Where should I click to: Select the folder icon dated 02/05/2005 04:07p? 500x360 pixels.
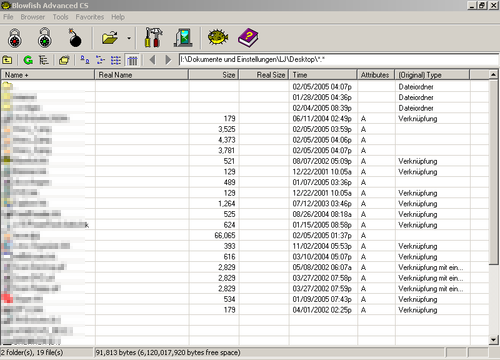(7, 86)
